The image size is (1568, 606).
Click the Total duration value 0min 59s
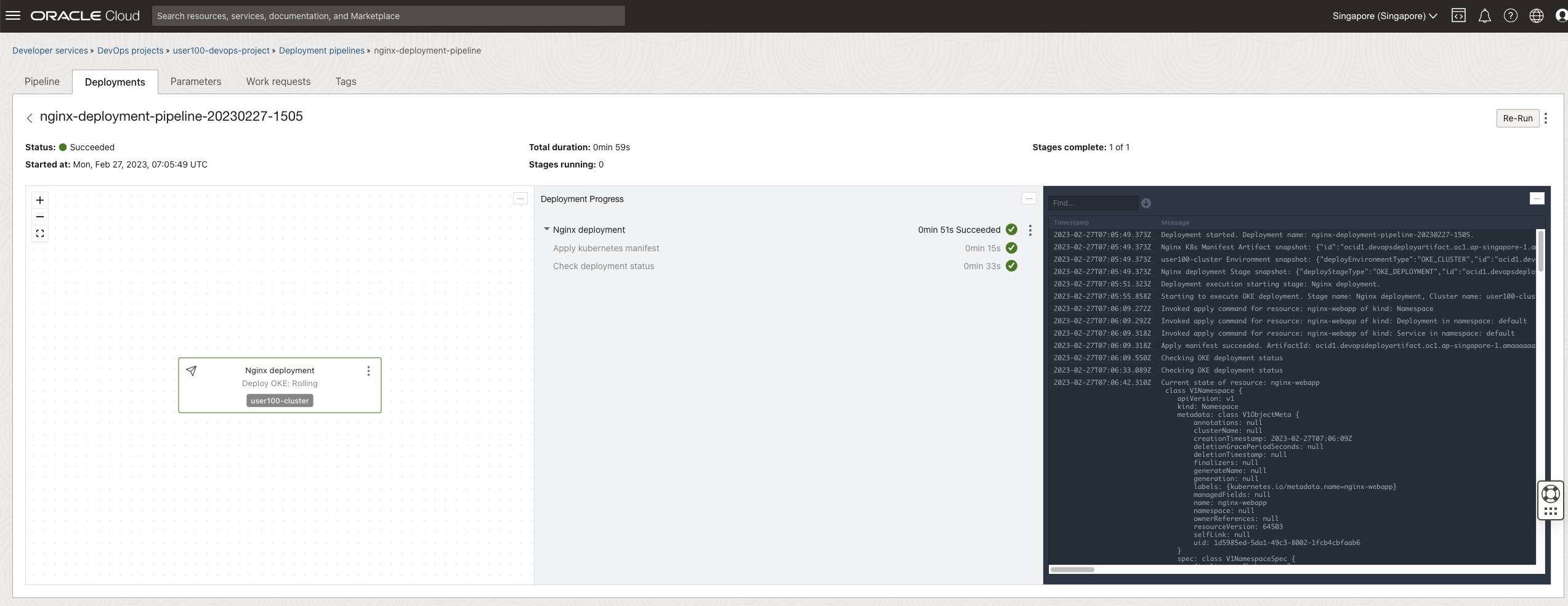pyautogui.click(x=612, y=147)
